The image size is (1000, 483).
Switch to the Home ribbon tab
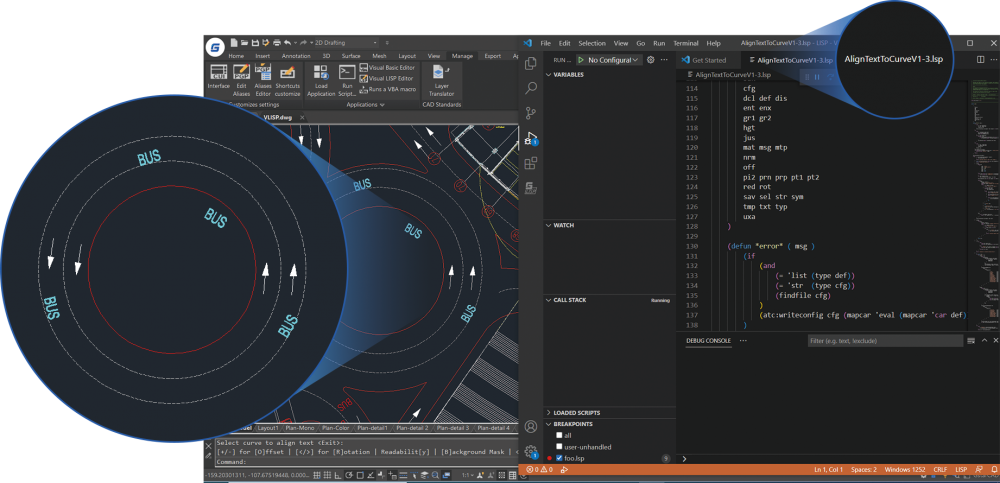pyautogui.click(x=236, y=56)
